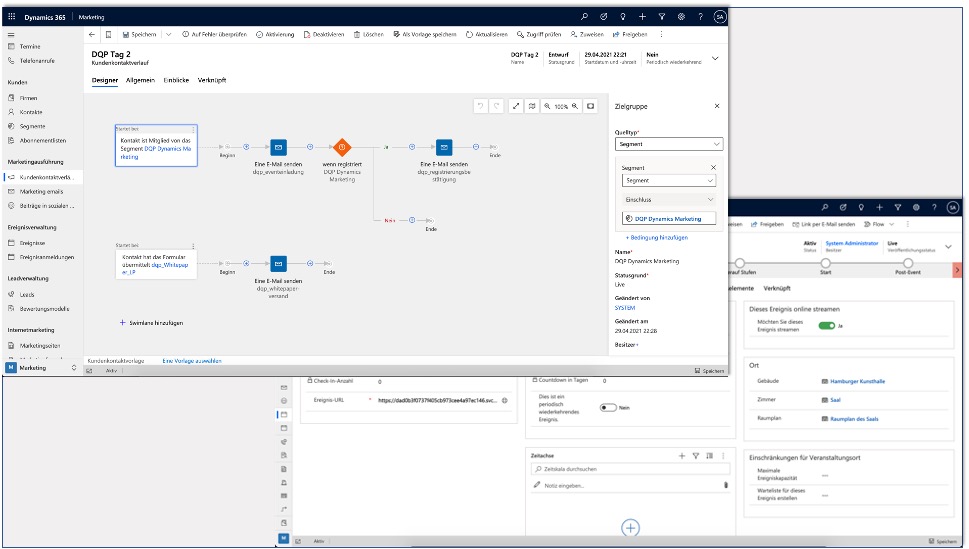Switch to the Allgemein tab

point(140,80)
